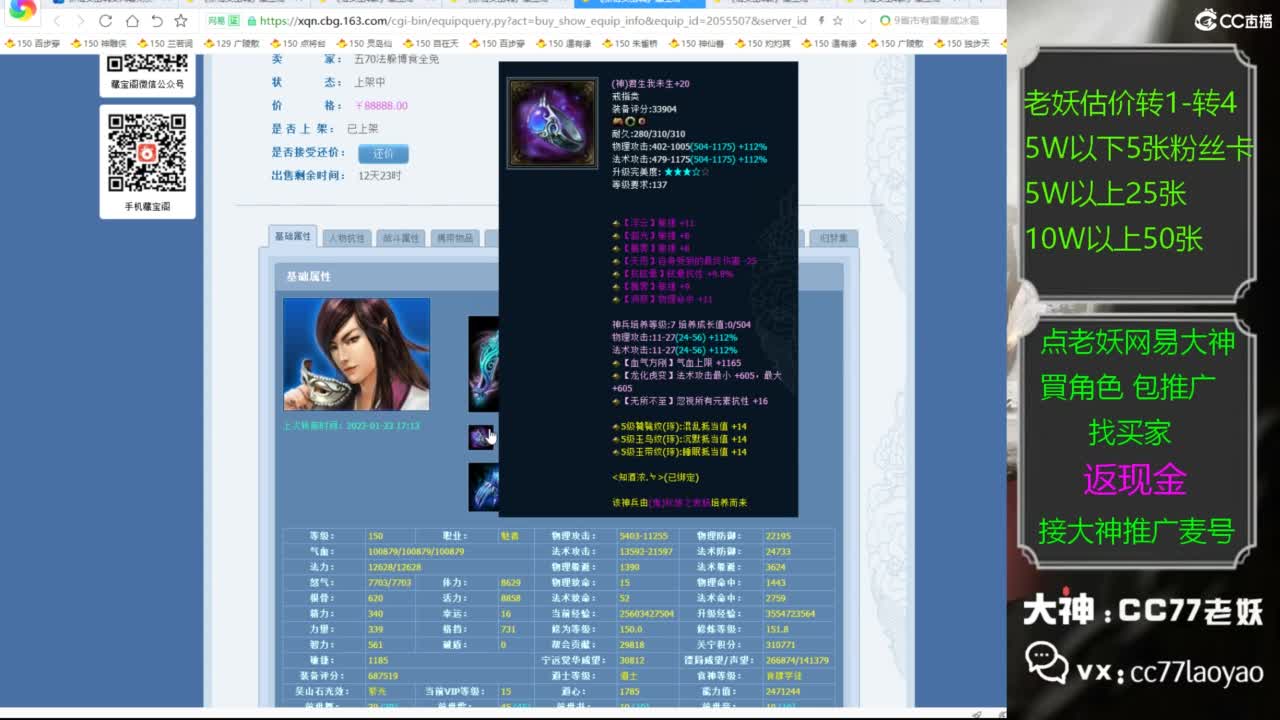Reload the current page

[105, 20]
